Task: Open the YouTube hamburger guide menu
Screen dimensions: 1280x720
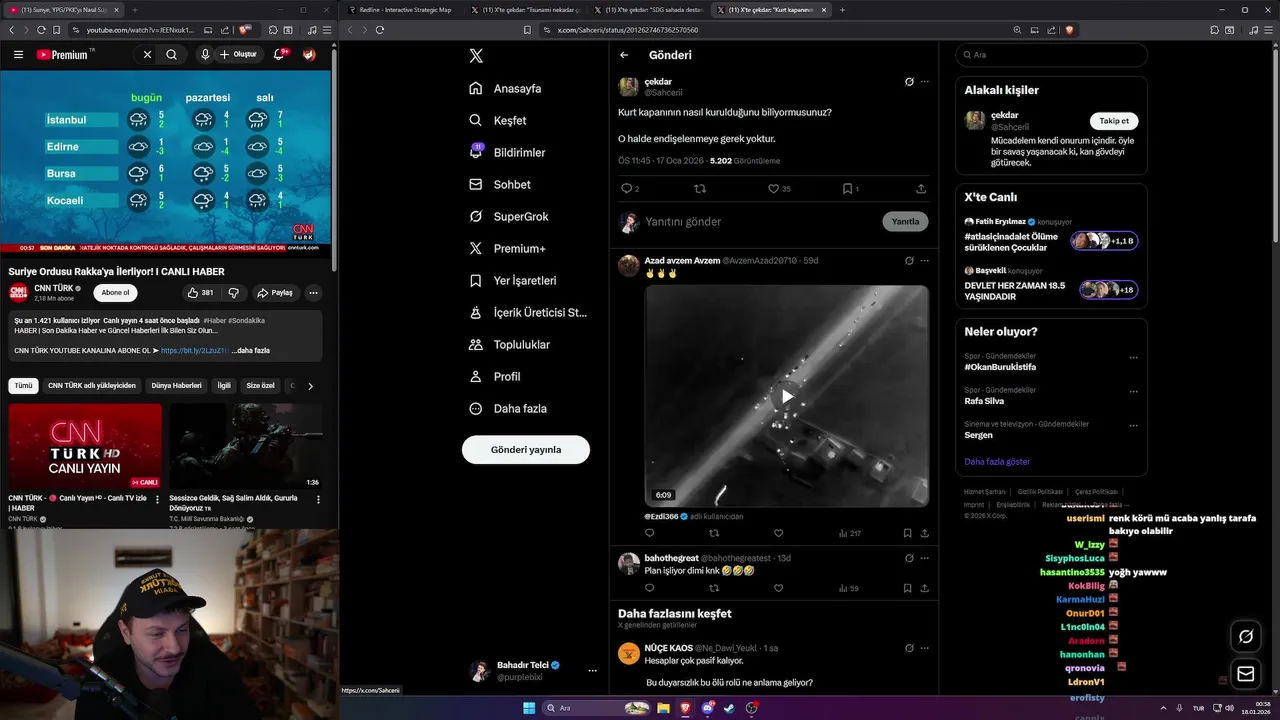Action: (18, 55)
